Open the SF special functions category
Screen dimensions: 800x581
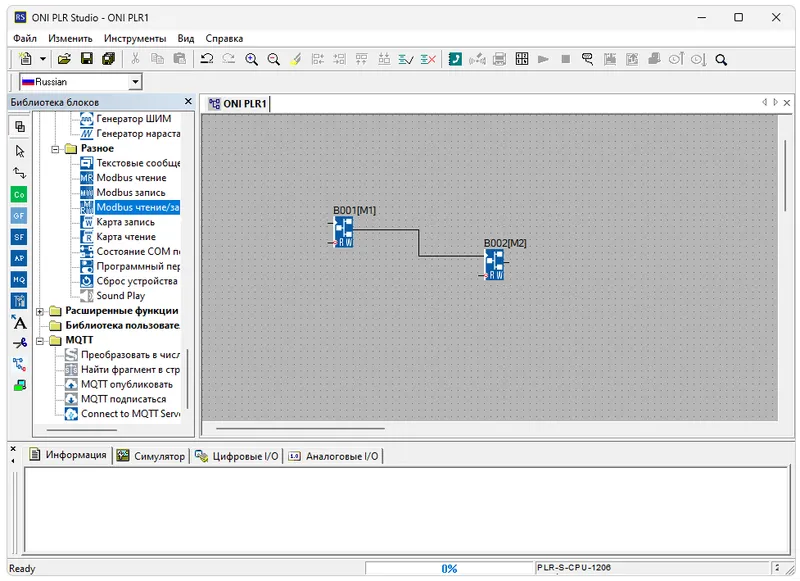(x=19, y=237)
